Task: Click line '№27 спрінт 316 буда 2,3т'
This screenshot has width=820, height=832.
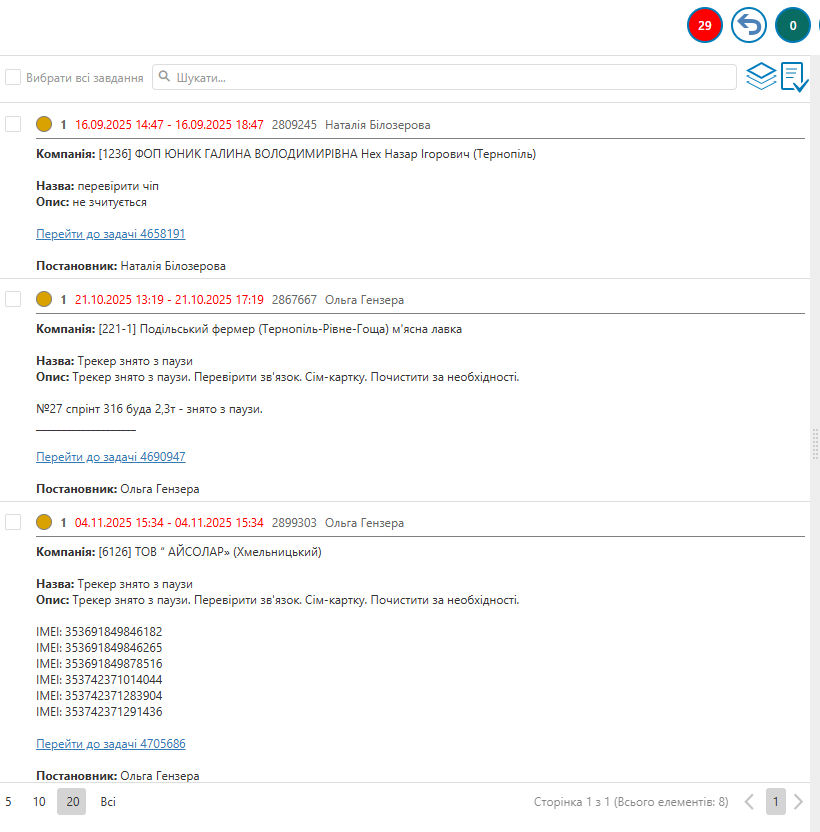Action: (106, 409)
